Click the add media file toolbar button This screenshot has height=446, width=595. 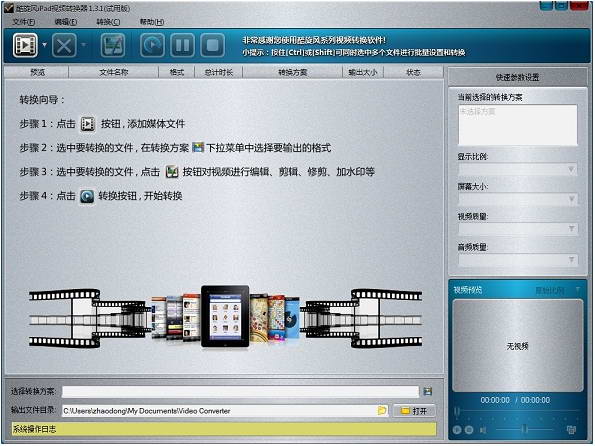tap(25, 46)
